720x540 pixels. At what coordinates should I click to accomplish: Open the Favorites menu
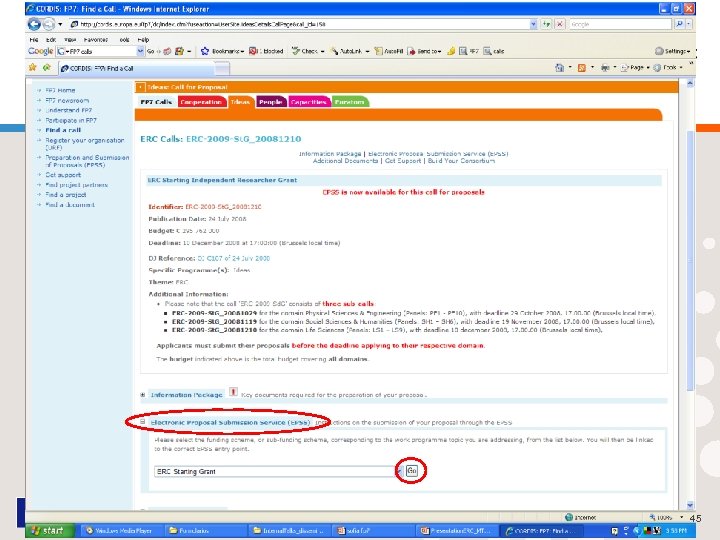coord(96,39)
